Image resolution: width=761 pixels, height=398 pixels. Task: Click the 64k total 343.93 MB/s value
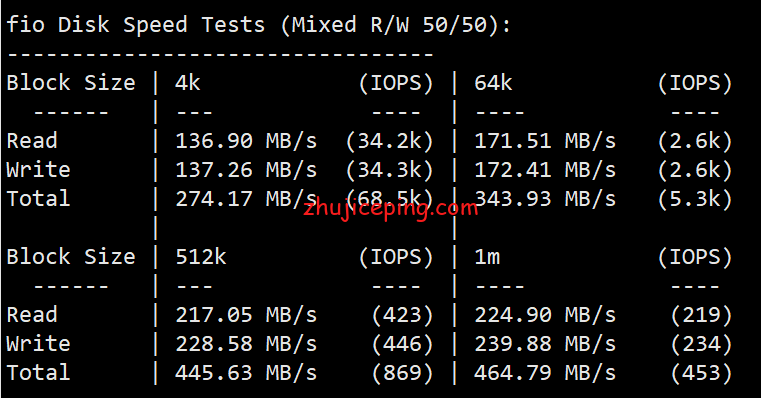pos(545,199)
